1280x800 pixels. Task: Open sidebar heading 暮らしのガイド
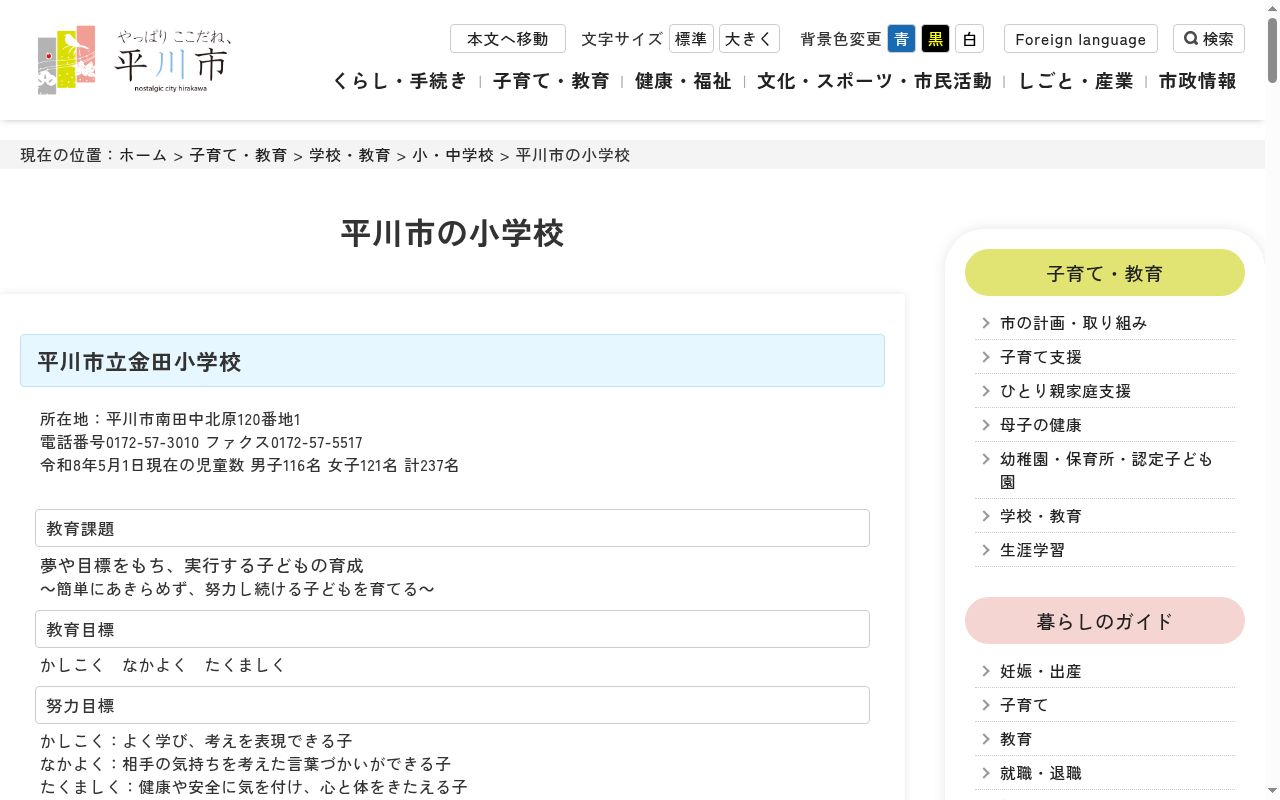(1105, 621)
